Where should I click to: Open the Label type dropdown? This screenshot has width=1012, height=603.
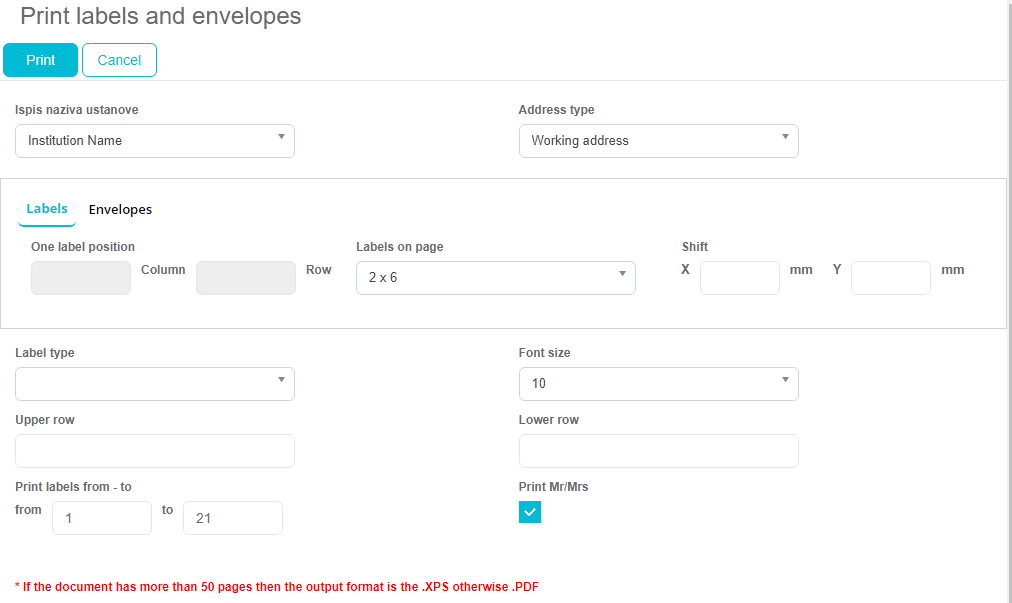[x=154, y=384]
